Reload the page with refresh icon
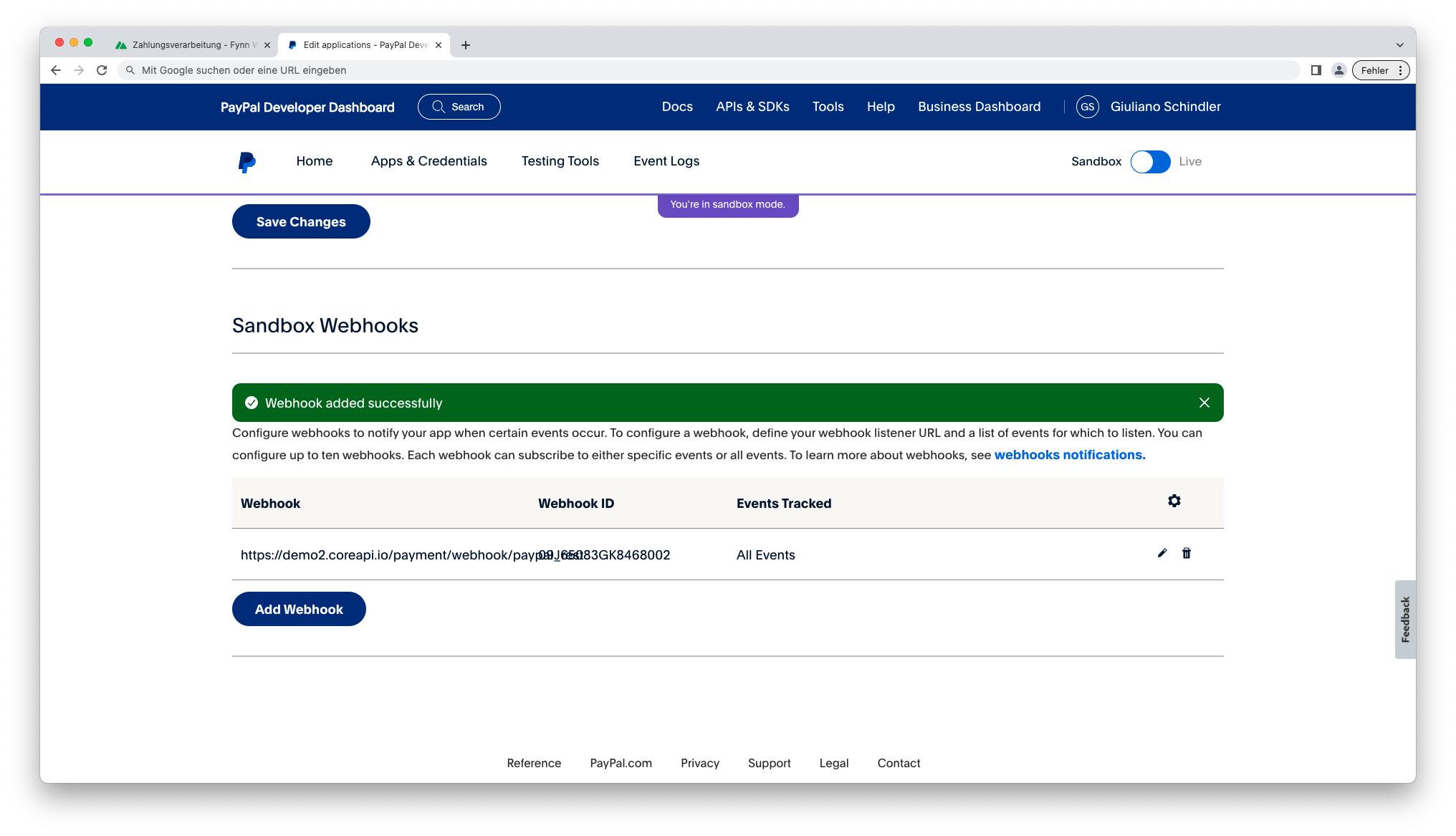 (102, 70)
